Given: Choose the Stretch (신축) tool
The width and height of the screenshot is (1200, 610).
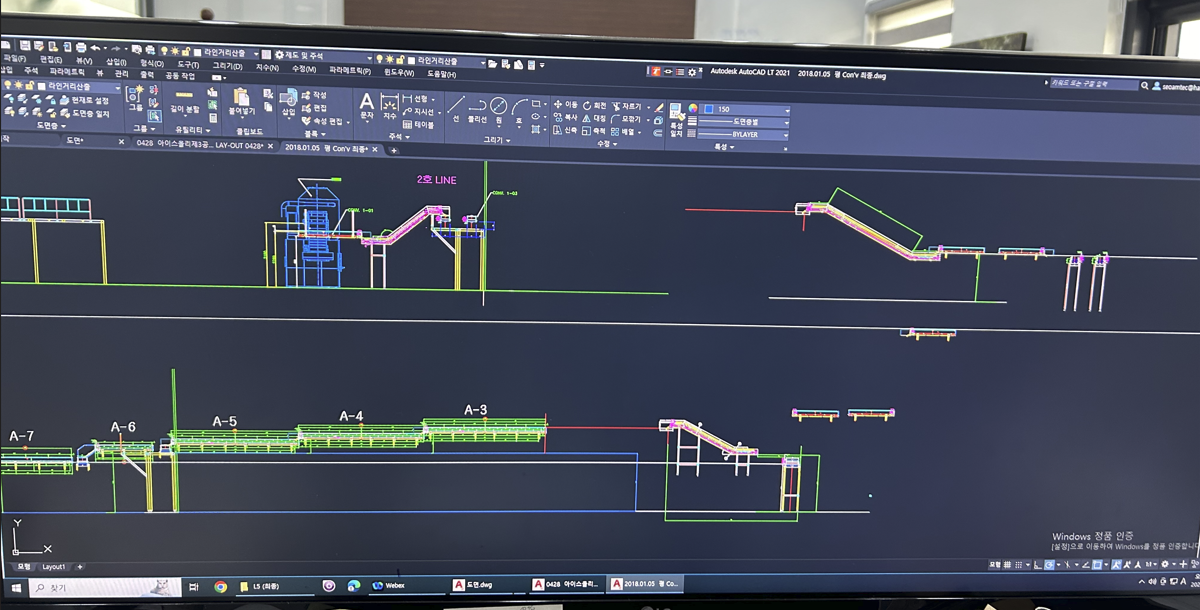Looking at the screenshot, I should [566, 130].
